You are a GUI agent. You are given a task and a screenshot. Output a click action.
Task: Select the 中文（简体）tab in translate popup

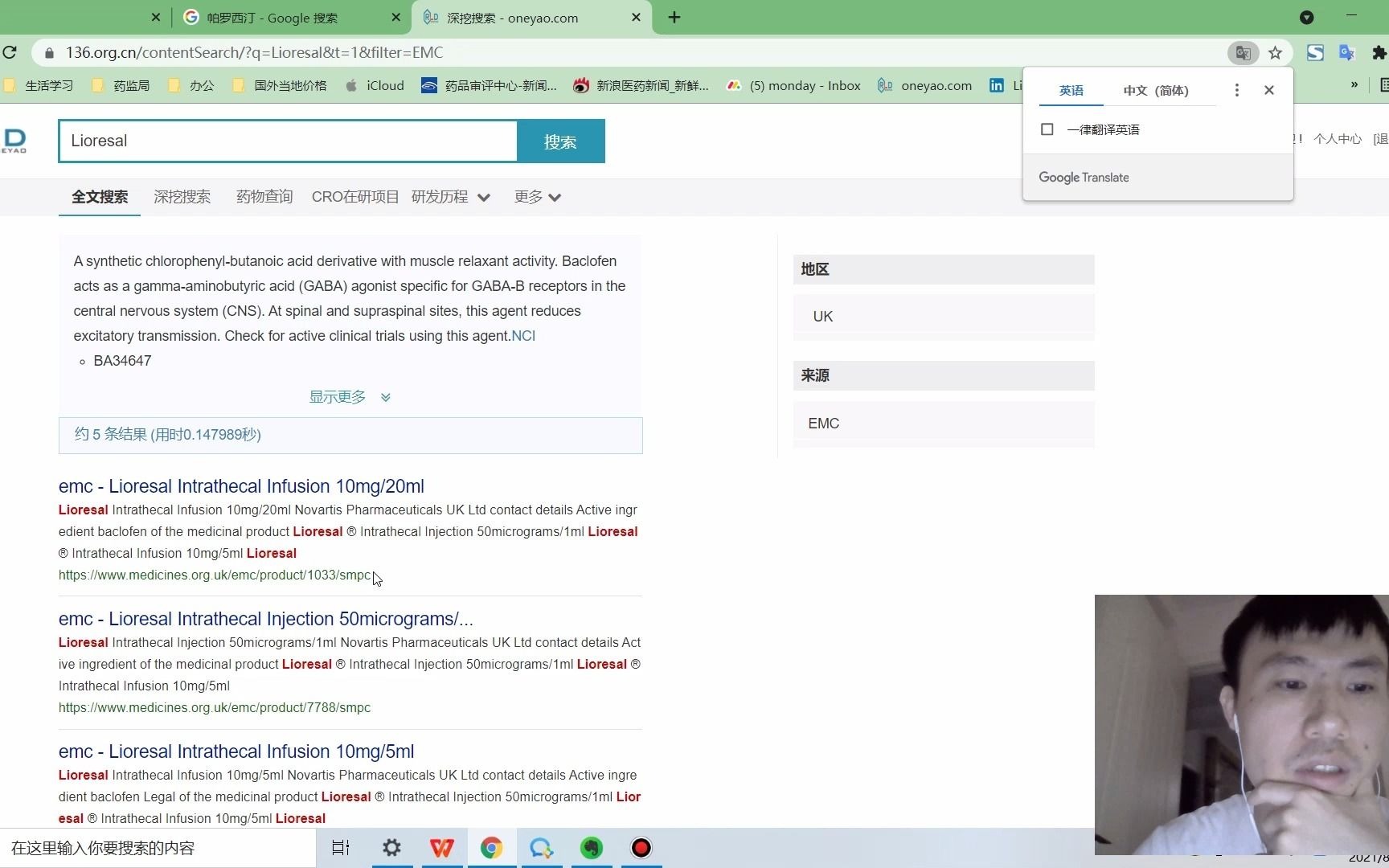(1156, 91)
